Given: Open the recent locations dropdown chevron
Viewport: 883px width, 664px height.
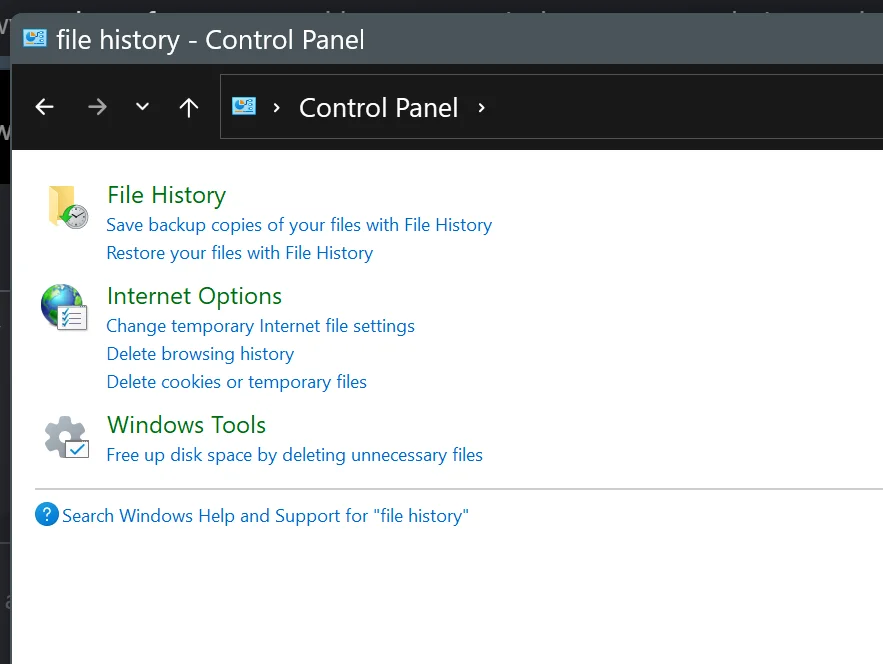Looking at the screenshot, I should point(142,106).
